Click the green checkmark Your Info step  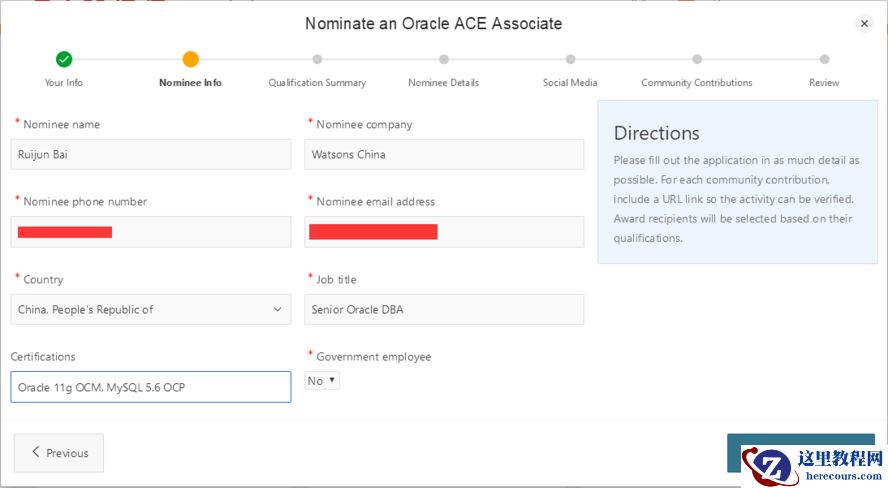tap(64, 59)
